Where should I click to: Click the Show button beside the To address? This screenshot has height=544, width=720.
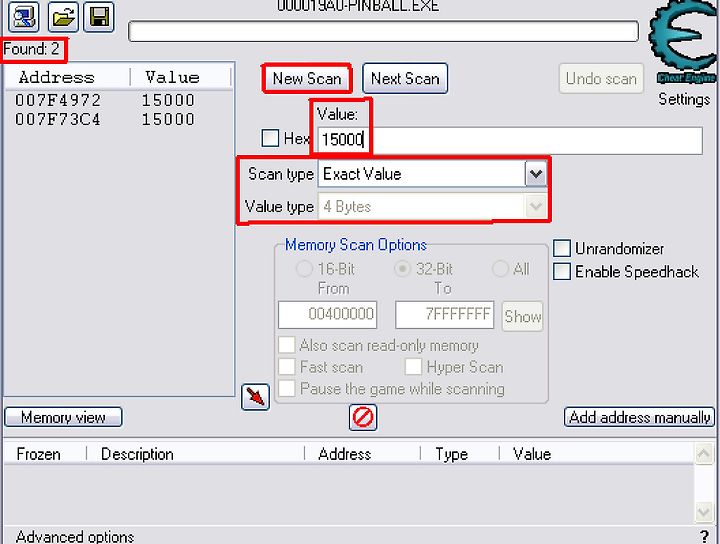point(523,316)
